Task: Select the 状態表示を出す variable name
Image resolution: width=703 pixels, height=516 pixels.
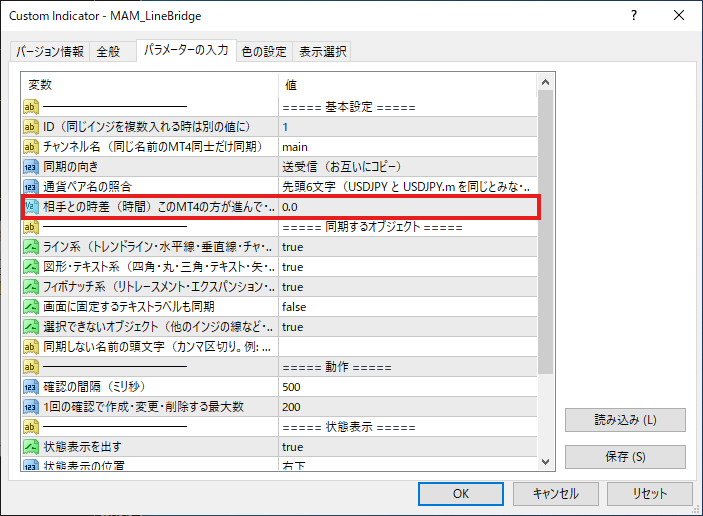Action: [x=82, y=447]
